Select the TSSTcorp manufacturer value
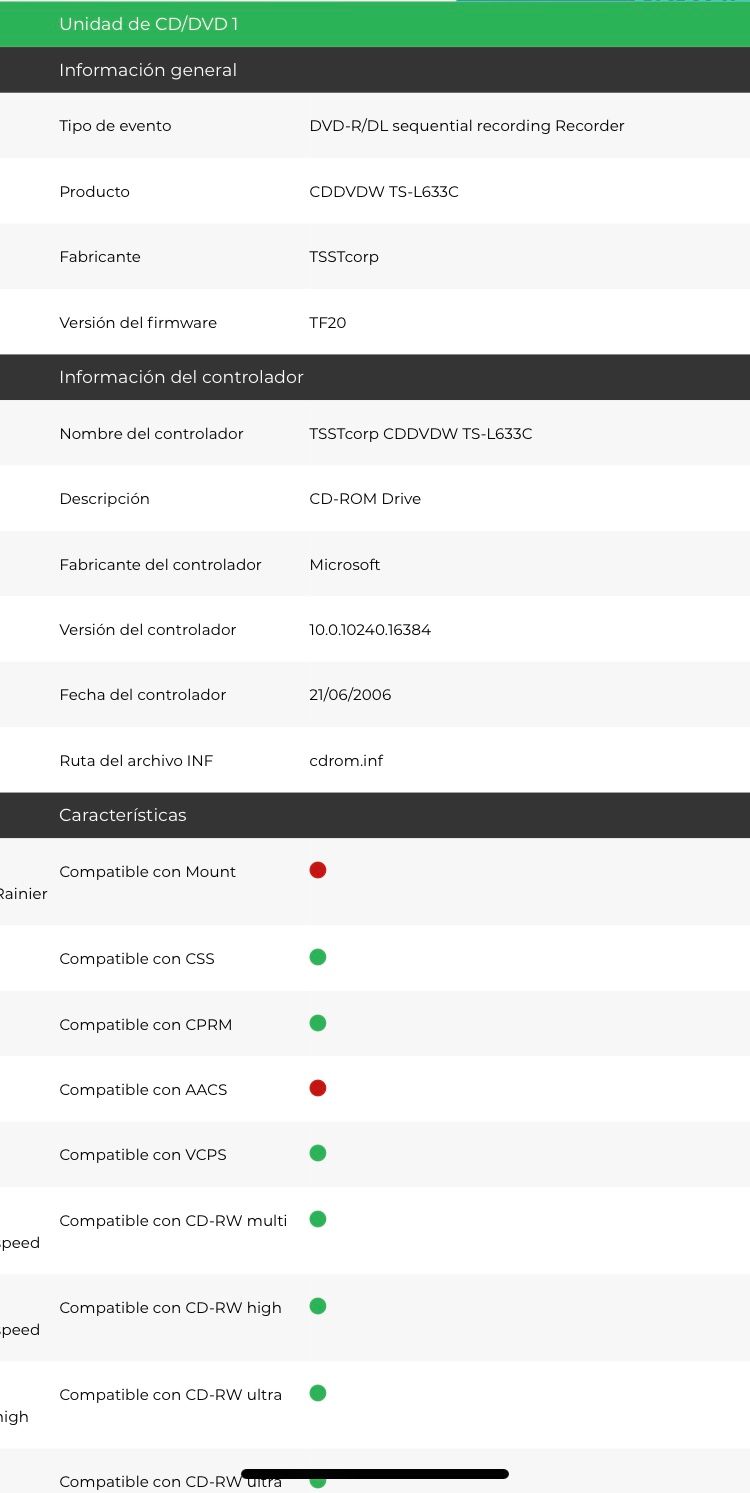Viewport: 750px width, 1493px height. tap(344, 257)
